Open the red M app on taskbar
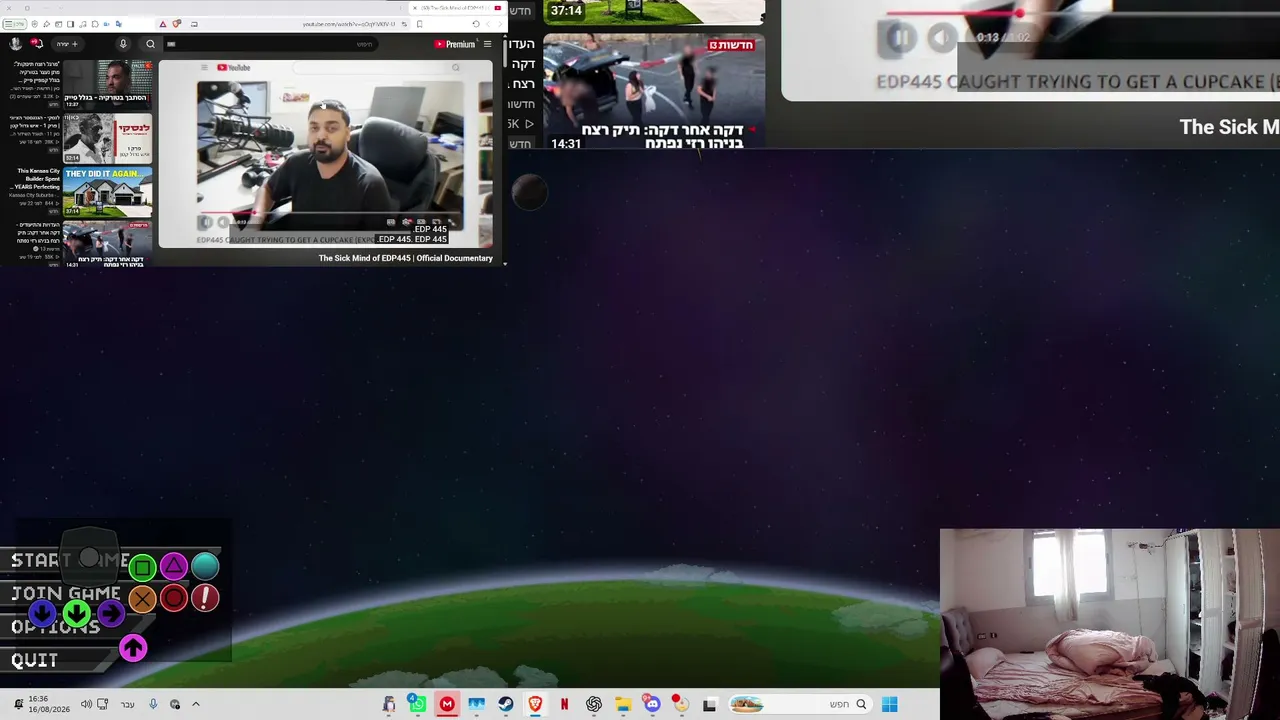 [447, 704]
